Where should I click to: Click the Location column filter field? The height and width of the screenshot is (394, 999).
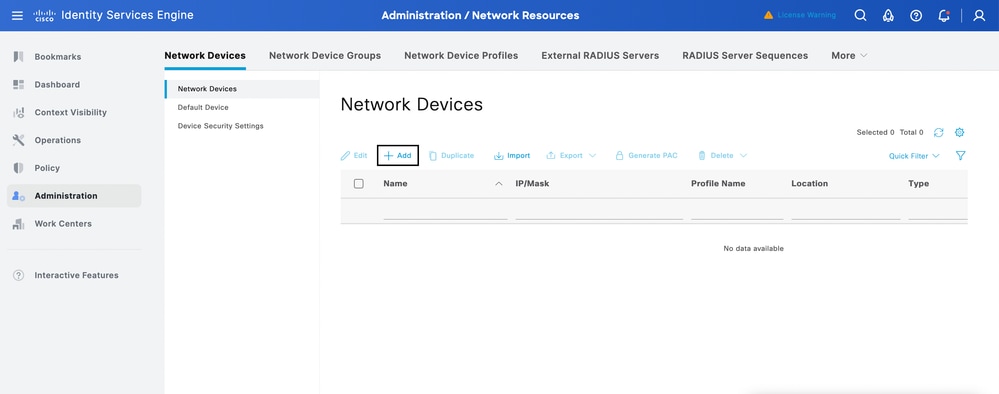pyautogui.click(x=845, y=212)
